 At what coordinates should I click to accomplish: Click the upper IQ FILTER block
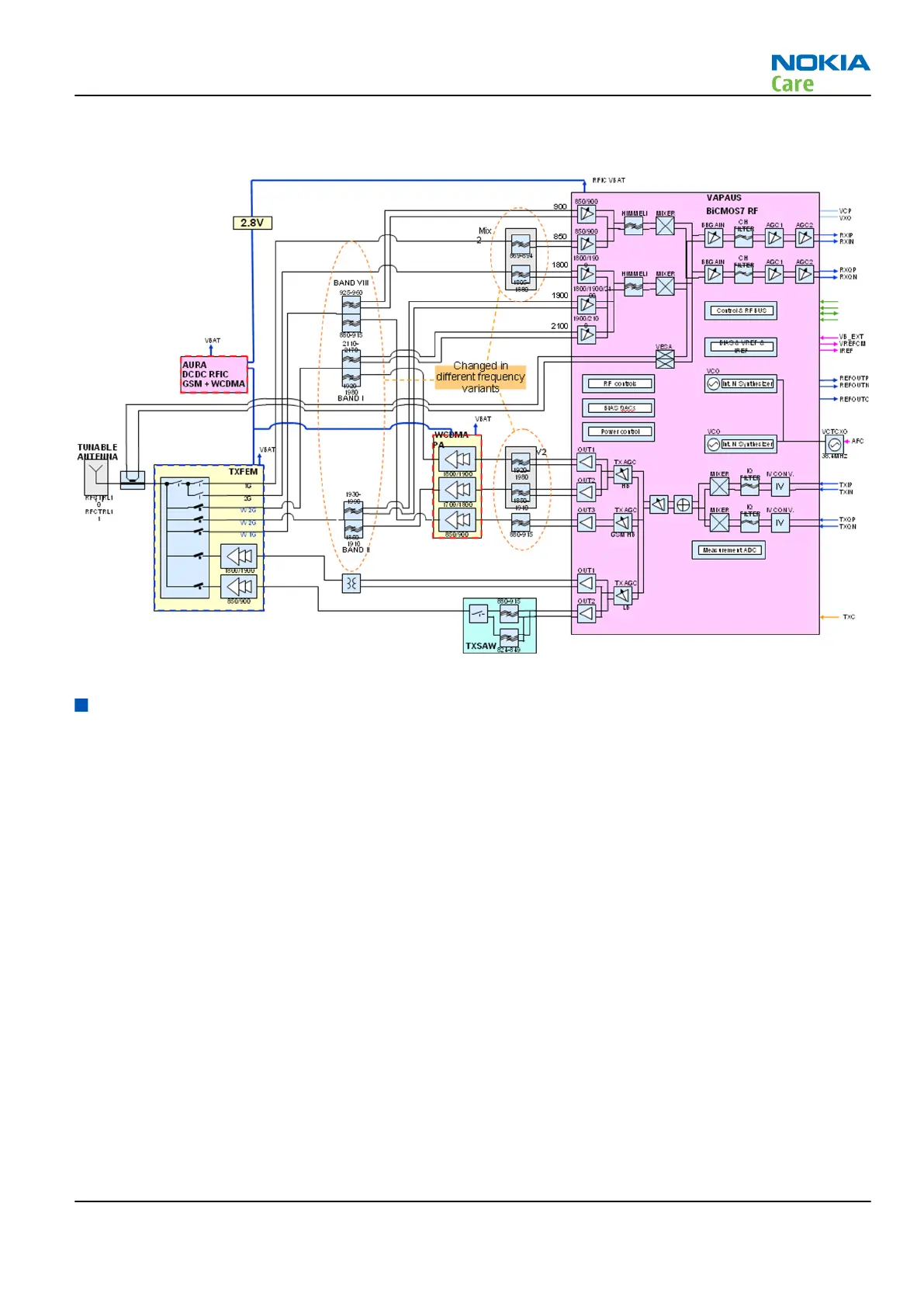pos(749,487)
